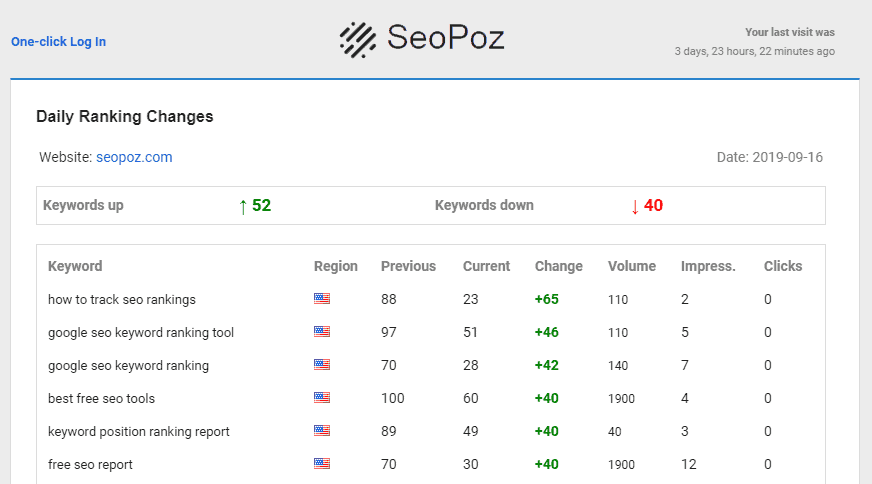Click previous rank 100
Screen dimensions: 872x484
pyautogui.click(x=393, y=398)
